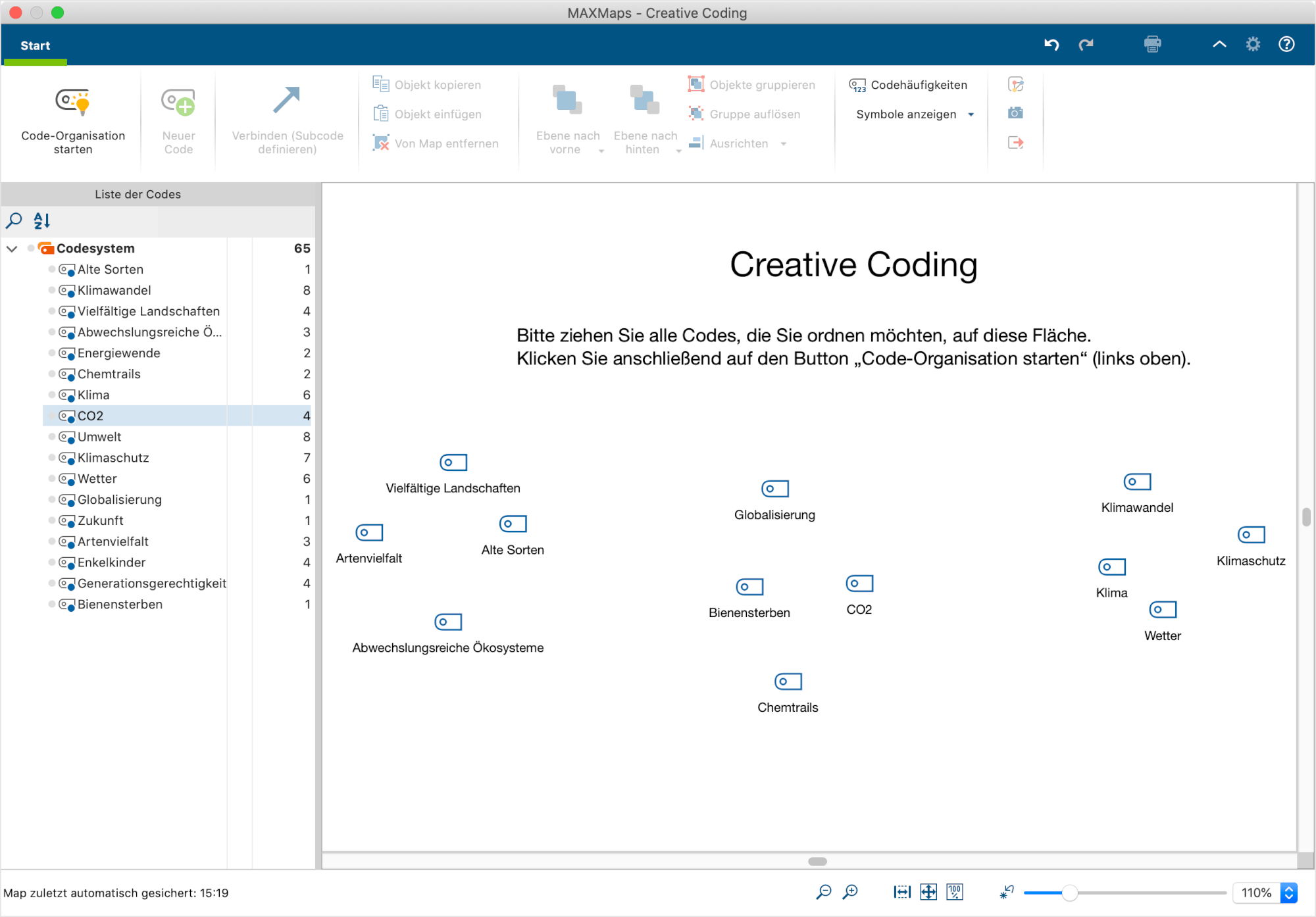
Task: Click Globalisierung code symbol on map
Action: point(775,489)
